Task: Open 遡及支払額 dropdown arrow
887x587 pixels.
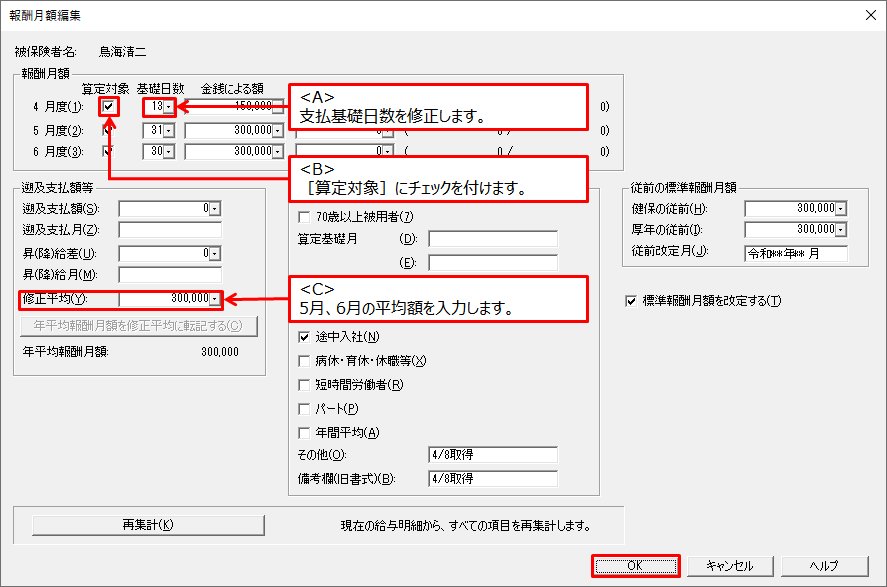Action: click(x=215, y=208)
